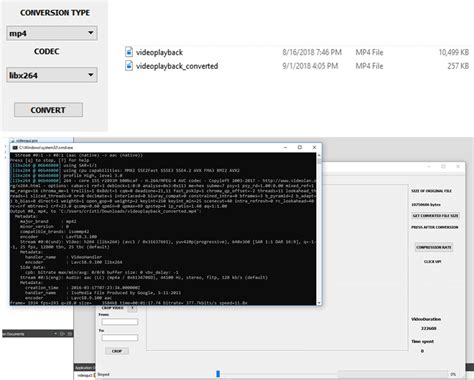
Task: Close the cmd.exe console window
Action: tap(314, 147)
